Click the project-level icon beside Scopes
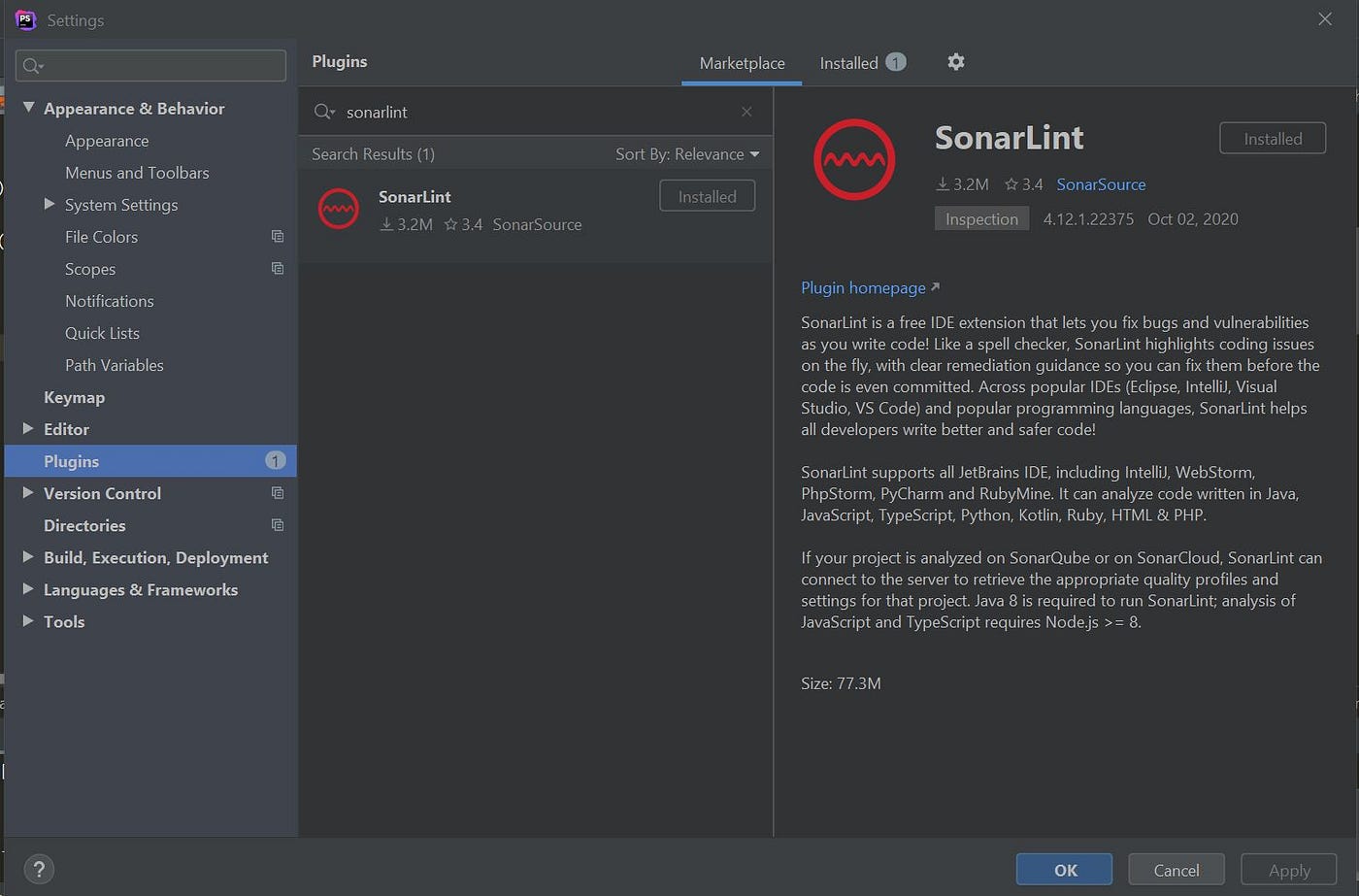Image resolution: width=1359 pixels, height=896 pixels. tap(278, 268)
